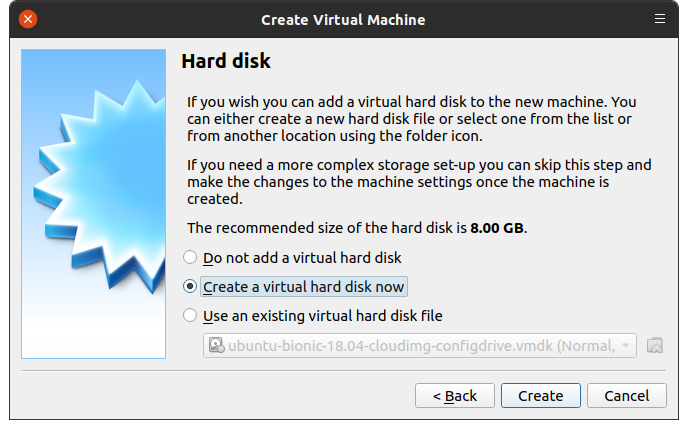Screen dimensions: 688x429
Task: Click the folder icon to browse disk files
Action: [655, 346]
